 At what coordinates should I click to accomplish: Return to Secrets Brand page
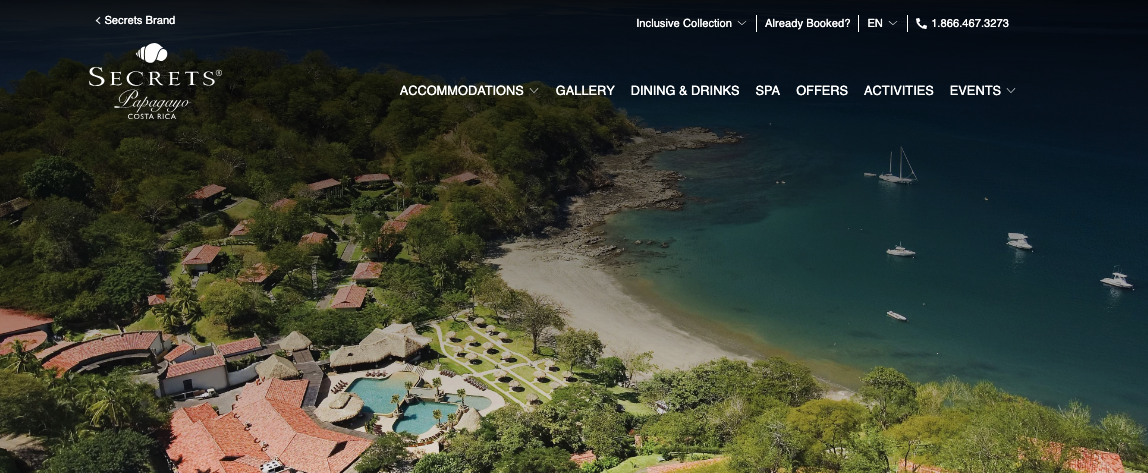click(x=140, y=21)
